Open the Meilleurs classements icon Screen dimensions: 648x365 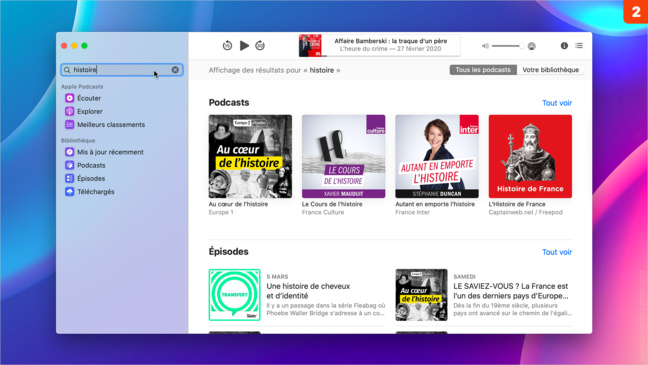click(69, 124)
